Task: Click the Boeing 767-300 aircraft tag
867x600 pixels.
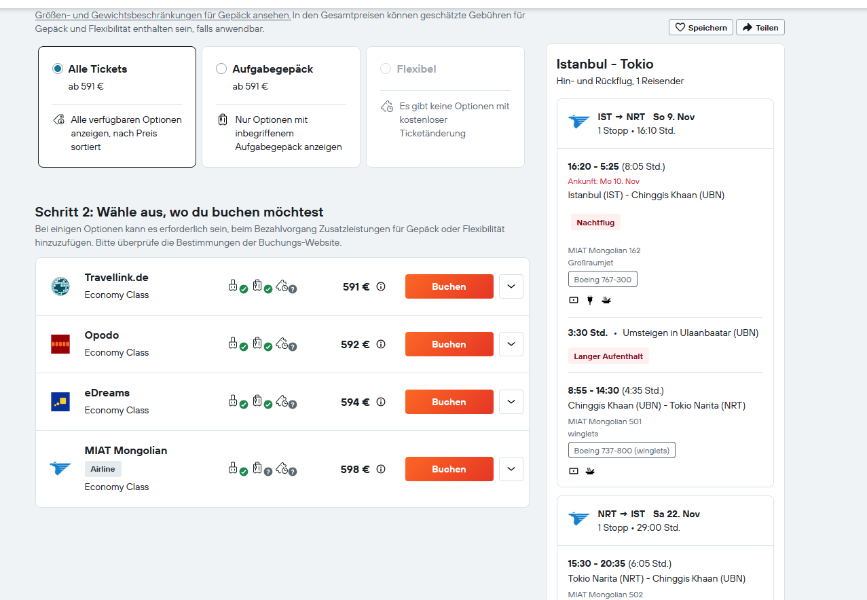Action: pos(603,279)
